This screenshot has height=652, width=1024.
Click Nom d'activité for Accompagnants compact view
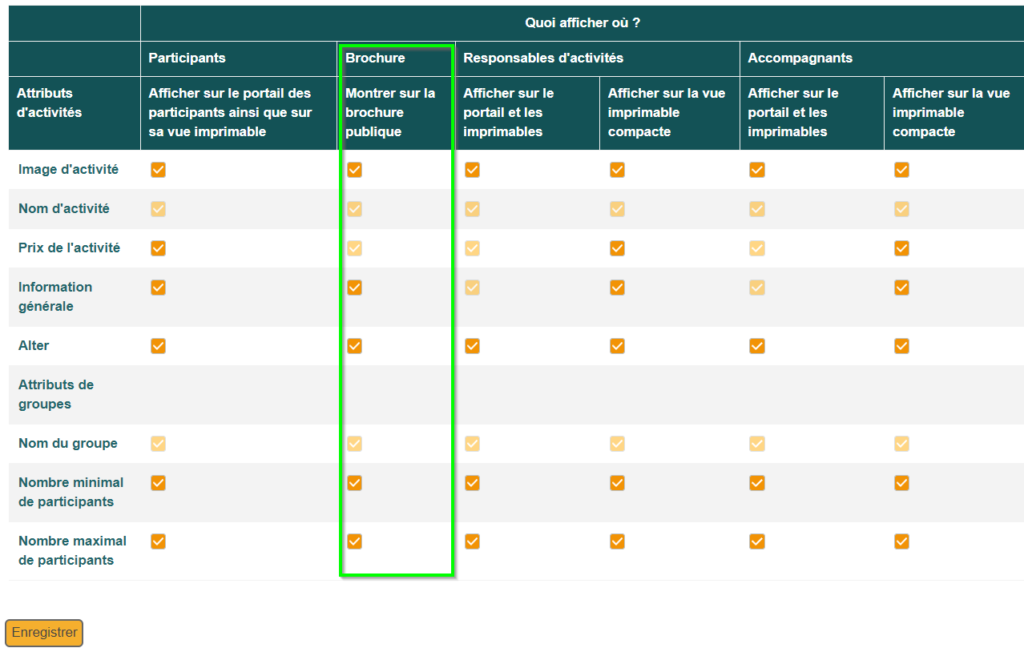tap(902, 209)
